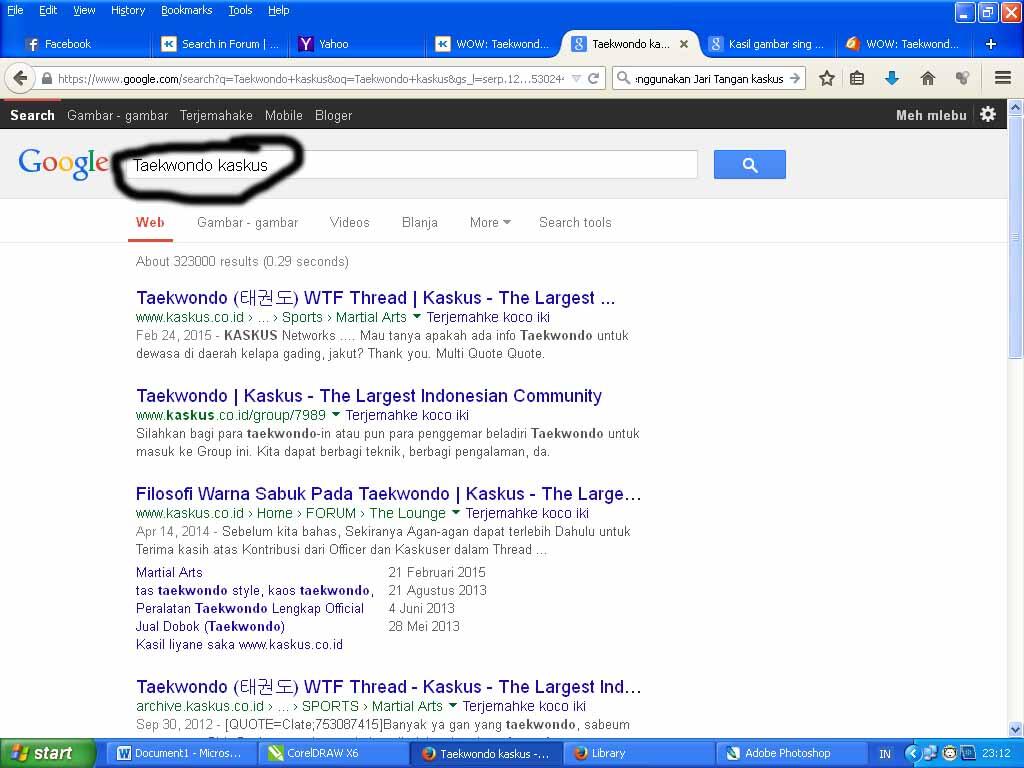This screenshot has width=1024, height=768.
Task: Open Google settings gear icon
Action: click(x=988, y=114)
